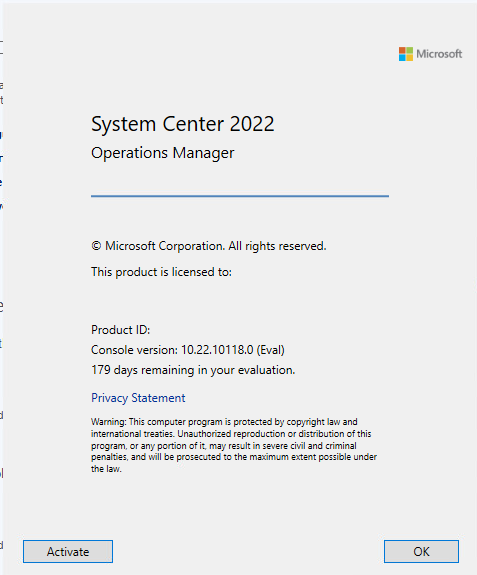Select "Console version: 10.22.10118.0 (Eval)" text
Image resolution: width=477 pixels, height=575 pixels.
click(x=188, y=350)
